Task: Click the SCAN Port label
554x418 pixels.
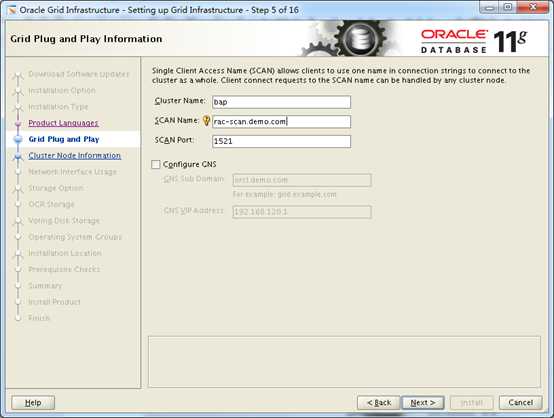Action: coord(174,140)
